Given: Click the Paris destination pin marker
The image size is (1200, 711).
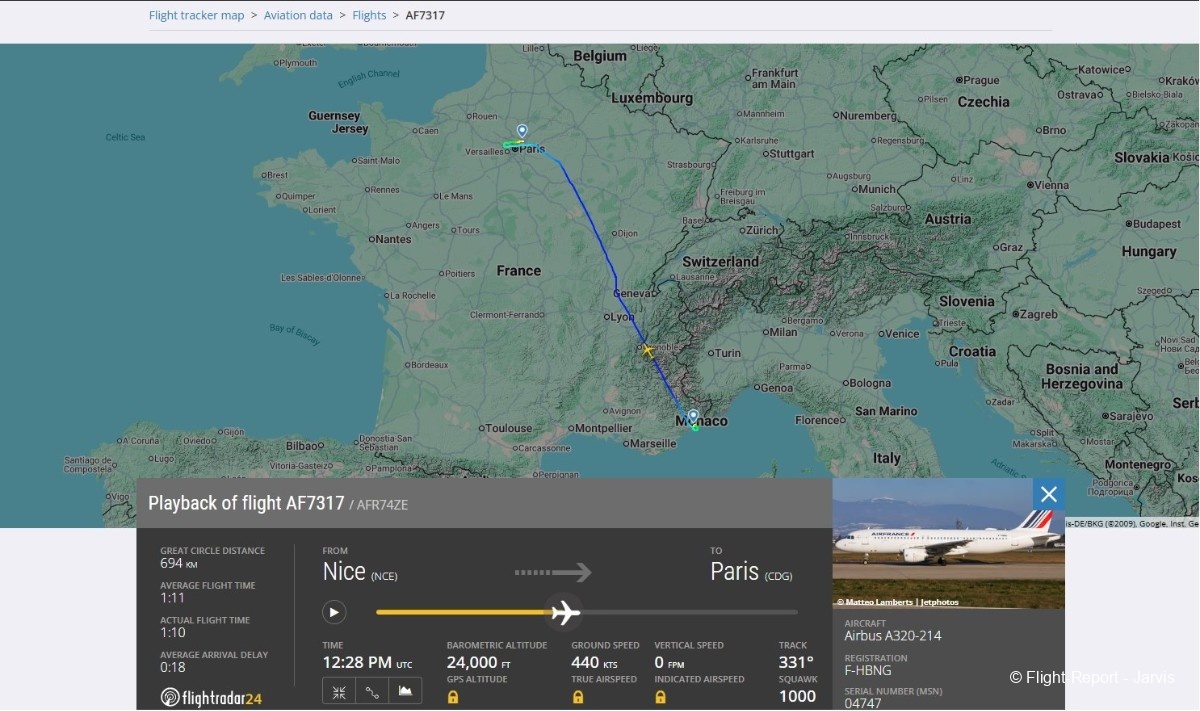Looking at the screenshot, I should click(x=522, y=131).
